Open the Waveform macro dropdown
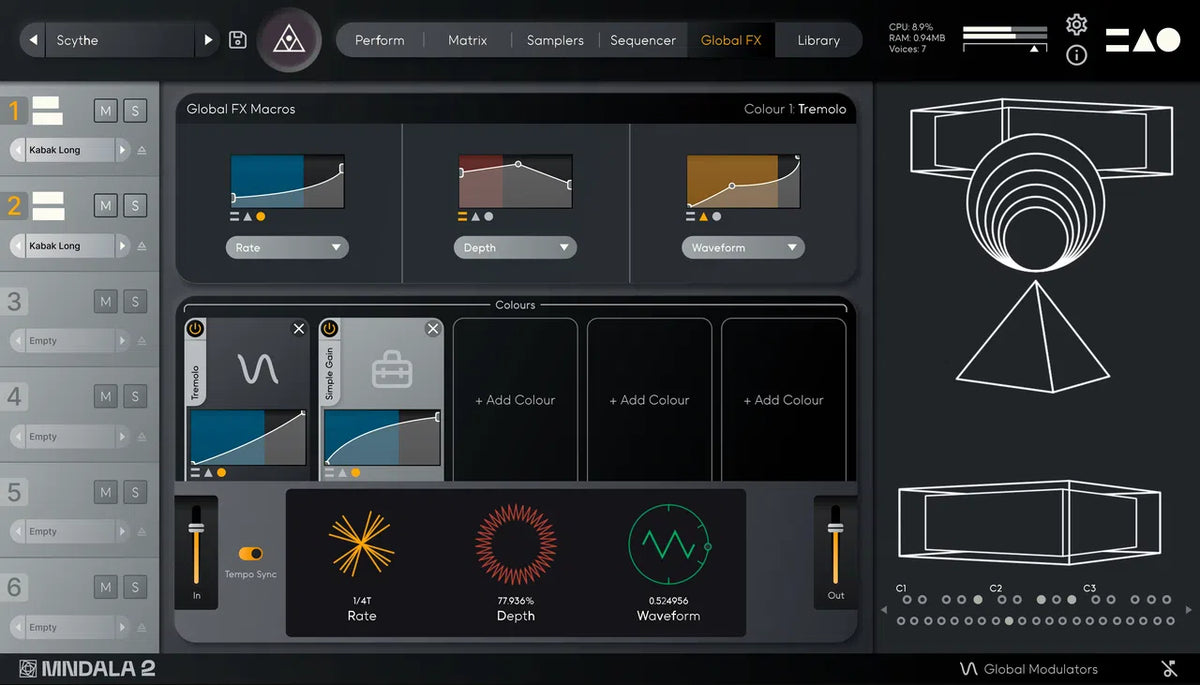Screen dimensions: 1200x685 tap(742, 248)
